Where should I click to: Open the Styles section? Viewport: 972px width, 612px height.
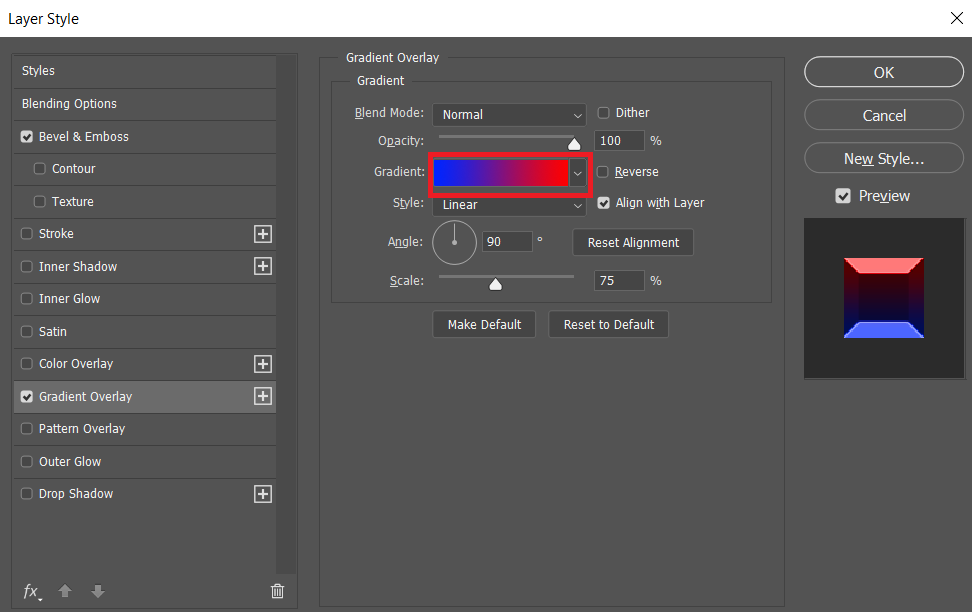(x=145, y=71)
